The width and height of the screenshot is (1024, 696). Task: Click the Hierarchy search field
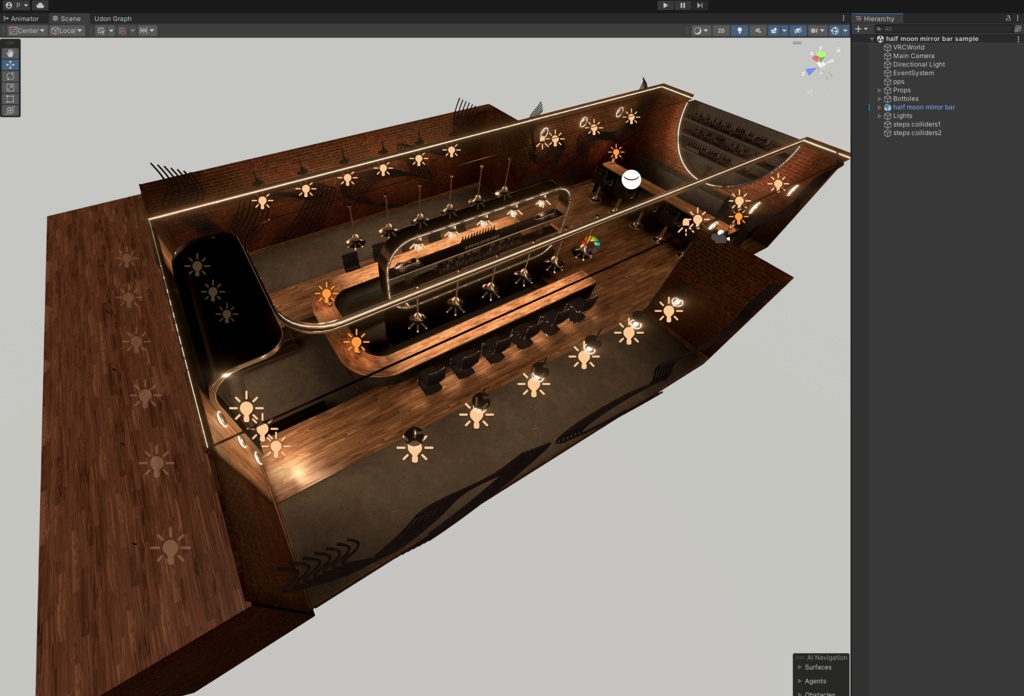coord(944,29)
